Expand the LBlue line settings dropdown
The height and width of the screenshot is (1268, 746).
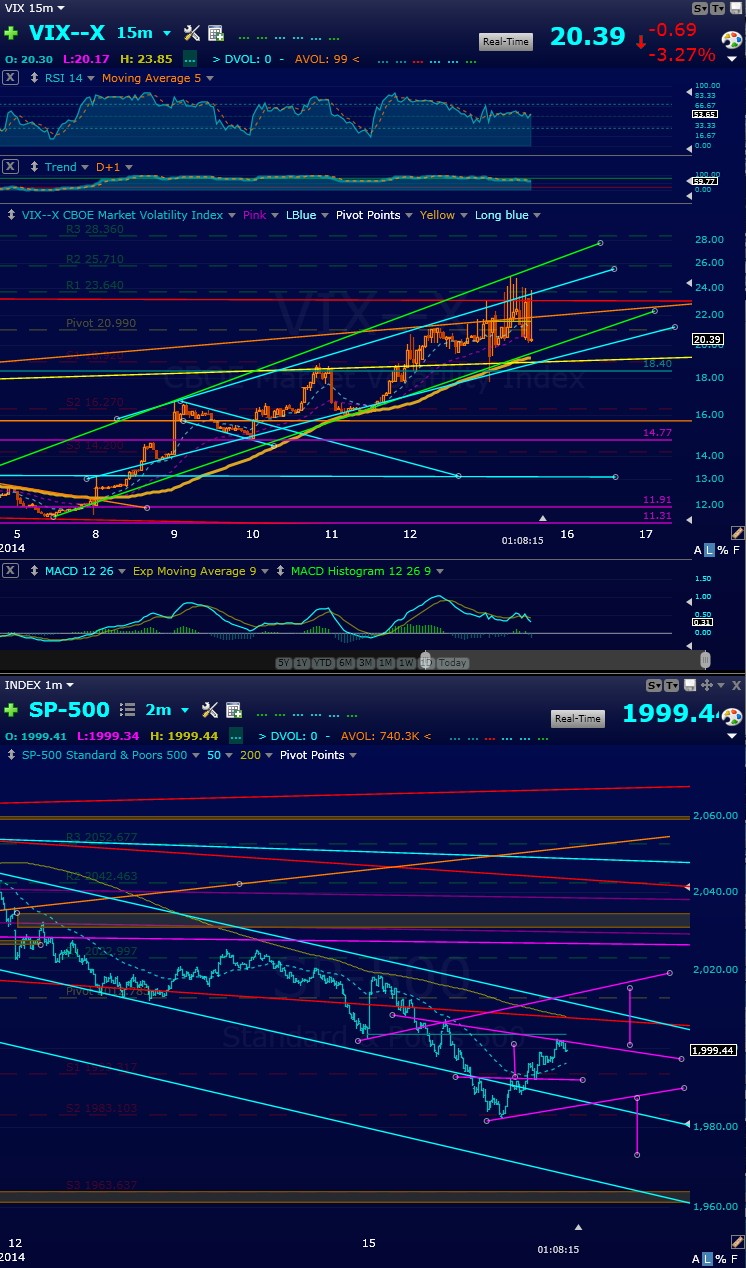point(325,215)
